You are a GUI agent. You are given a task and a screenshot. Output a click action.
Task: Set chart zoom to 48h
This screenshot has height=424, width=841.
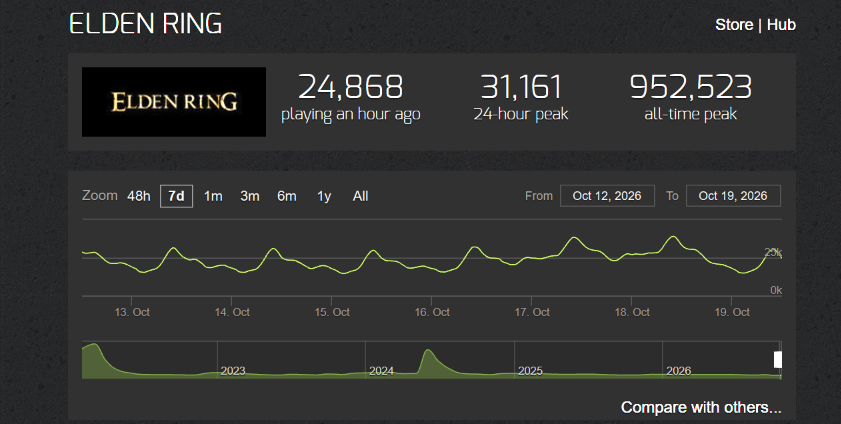(x=139, y=196)
